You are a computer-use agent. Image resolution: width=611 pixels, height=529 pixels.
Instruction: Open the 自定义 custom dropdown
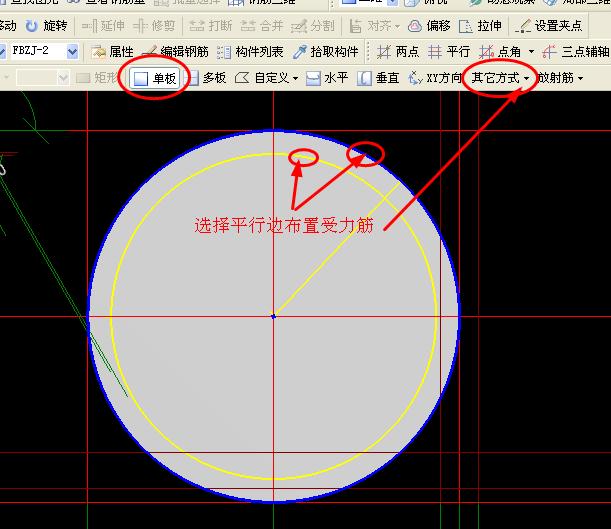(267, 78)
